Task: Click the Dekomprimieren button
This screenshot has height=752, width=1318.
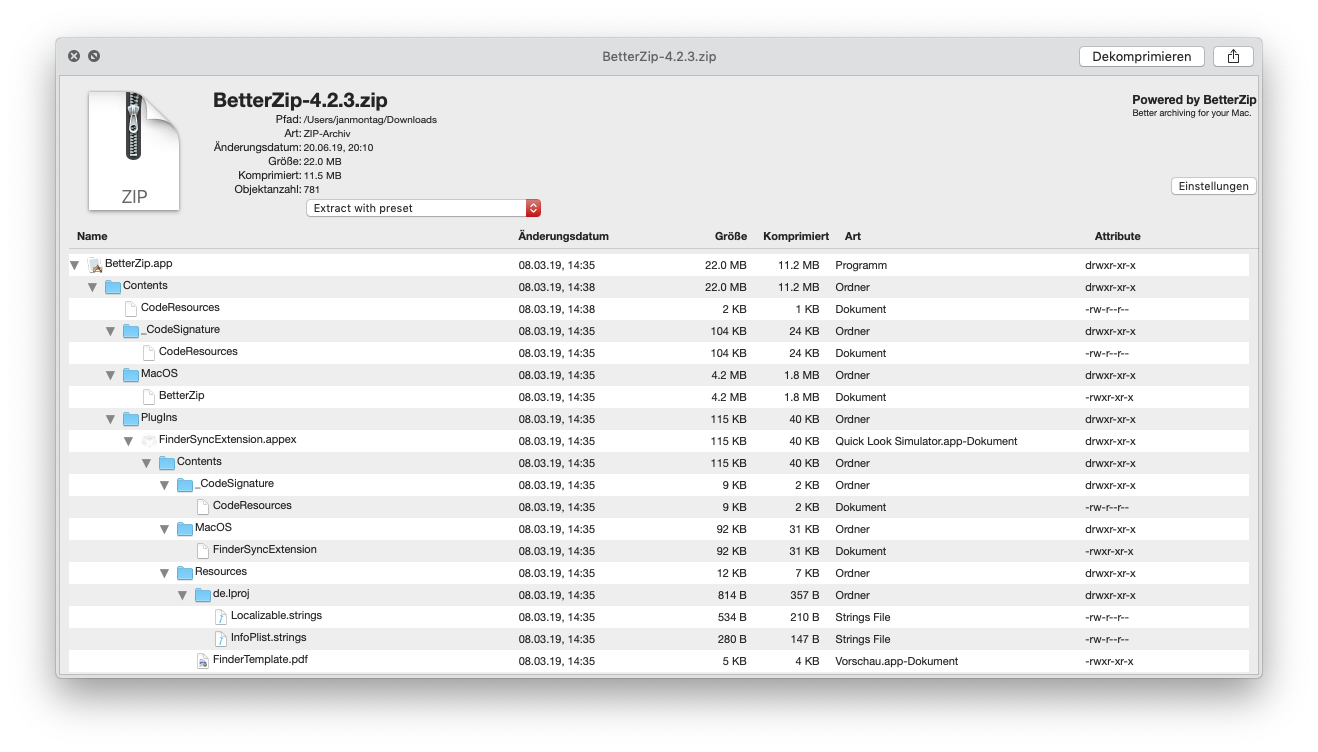Action: click(1141, 56)
